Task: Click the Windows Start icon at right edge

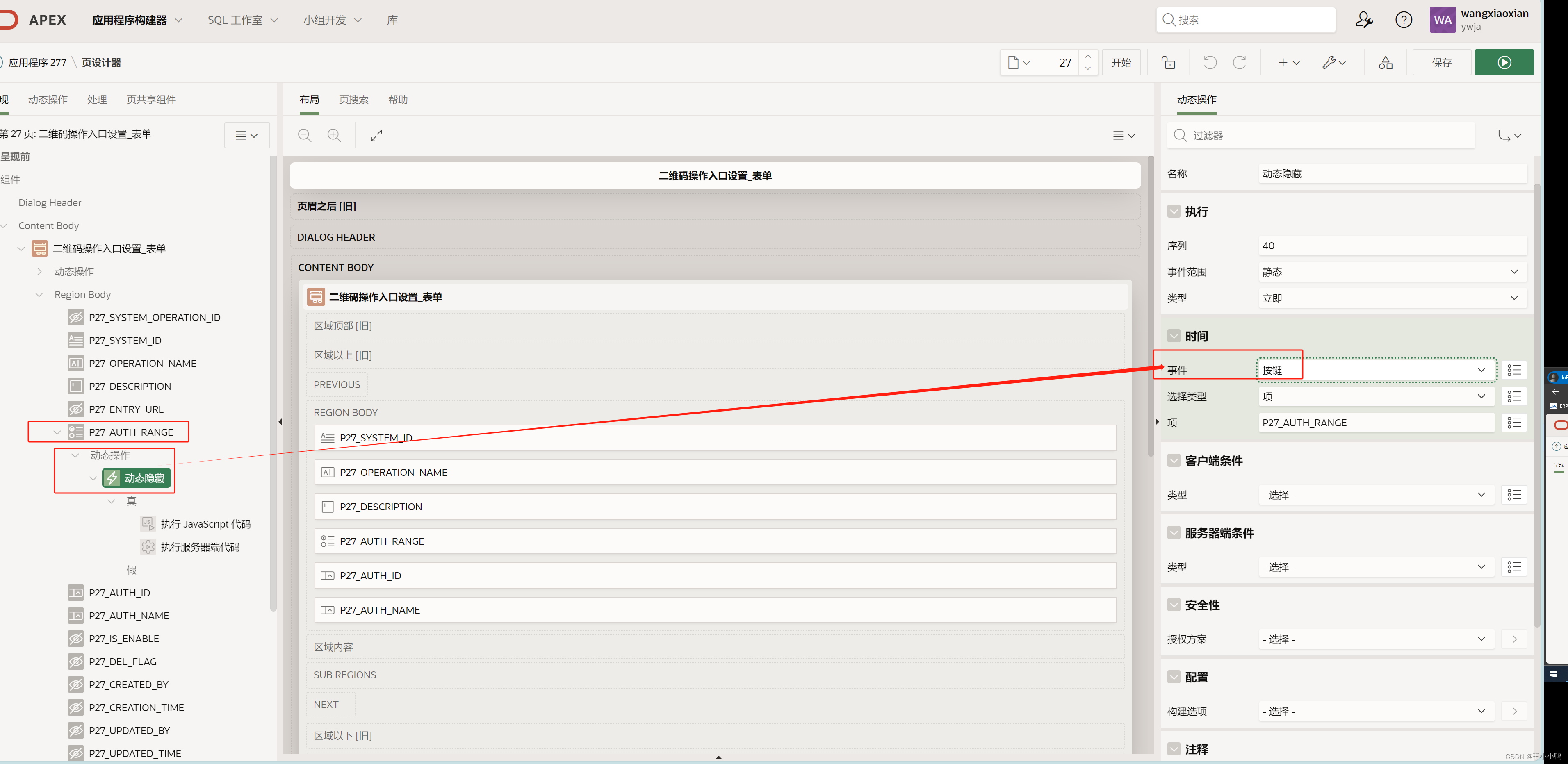Action: click(1554, 673)
